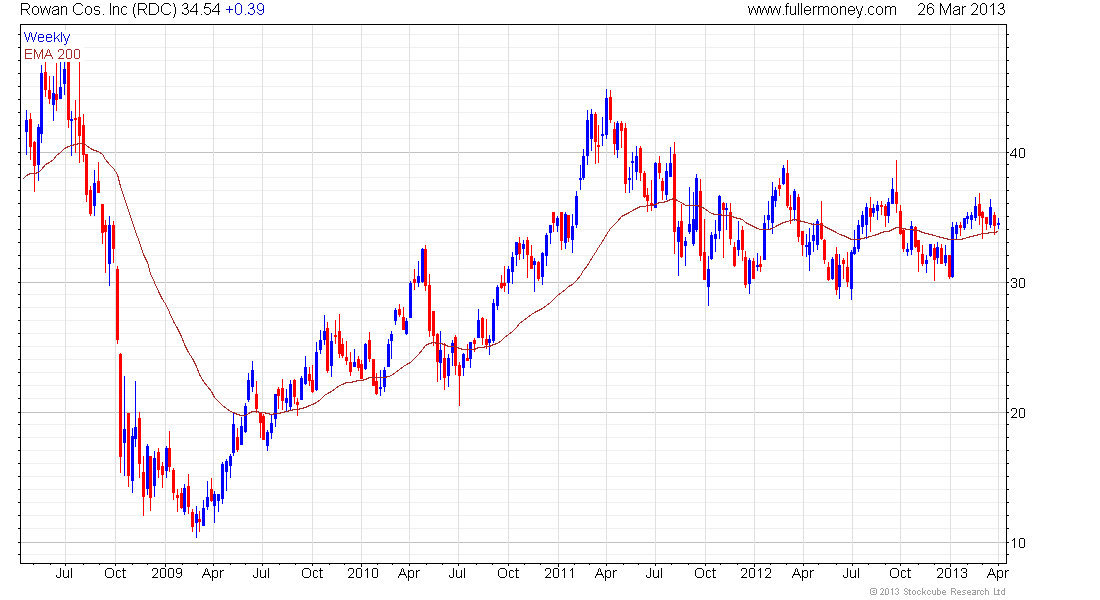Click the chart date '26 Mar 2013'
1100x600 pixels.
point(961,10)
